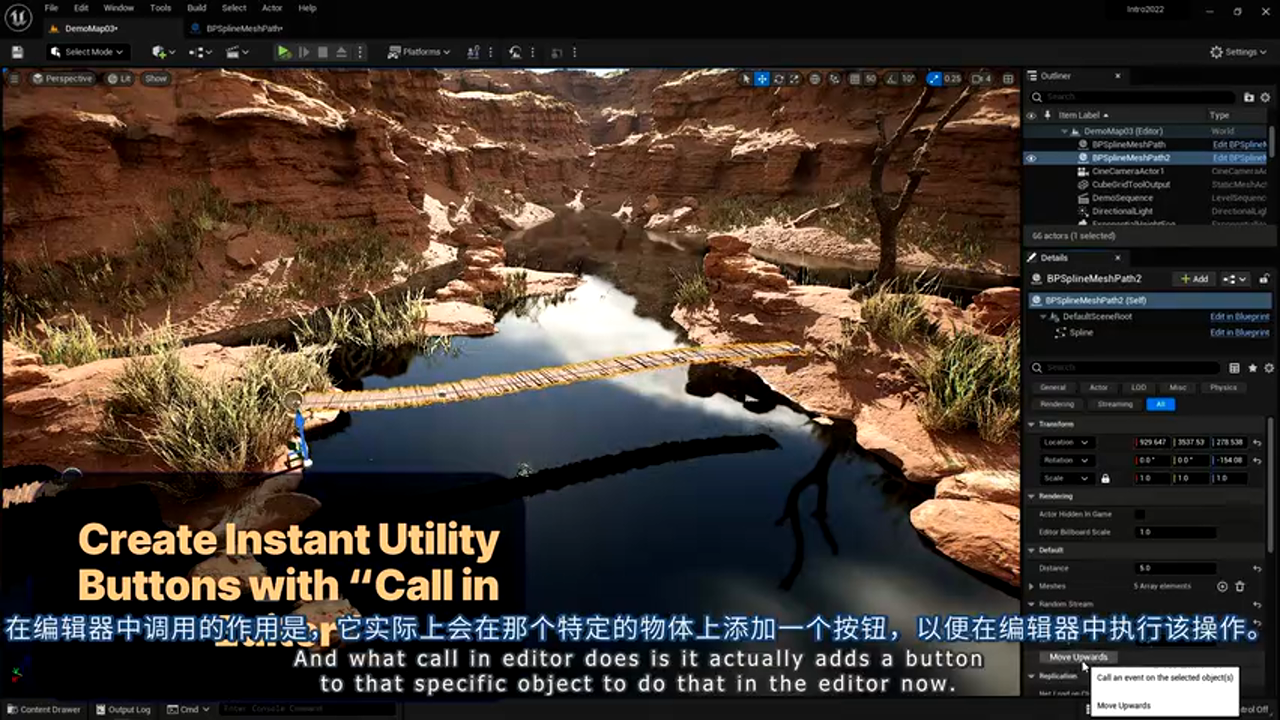Click the Distance value field
The height and width of the screenshot is (720, 1280).
[x=1175, y=568]
